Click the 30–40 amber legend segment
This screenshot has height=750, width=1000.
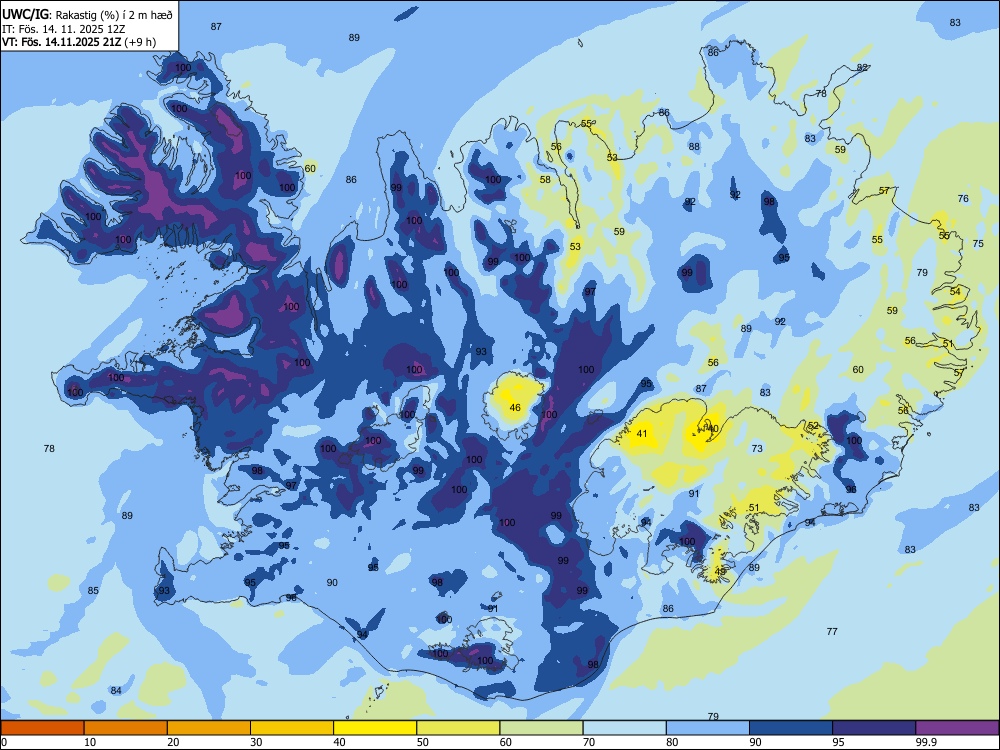click(x=292, y=728)
